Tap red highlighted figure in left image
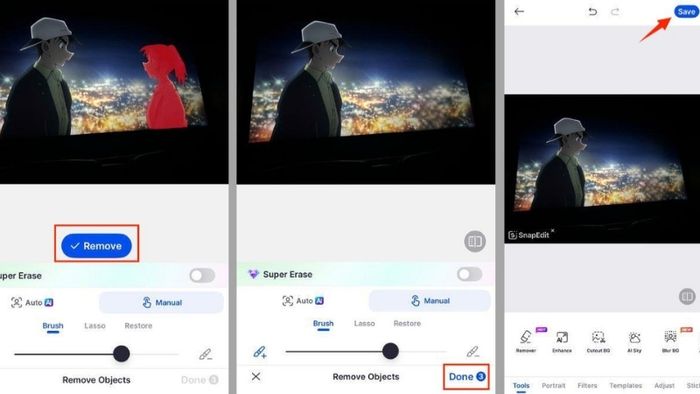This screenshot has height=394, width=700. pyautogui.click(x=164, y=86)
